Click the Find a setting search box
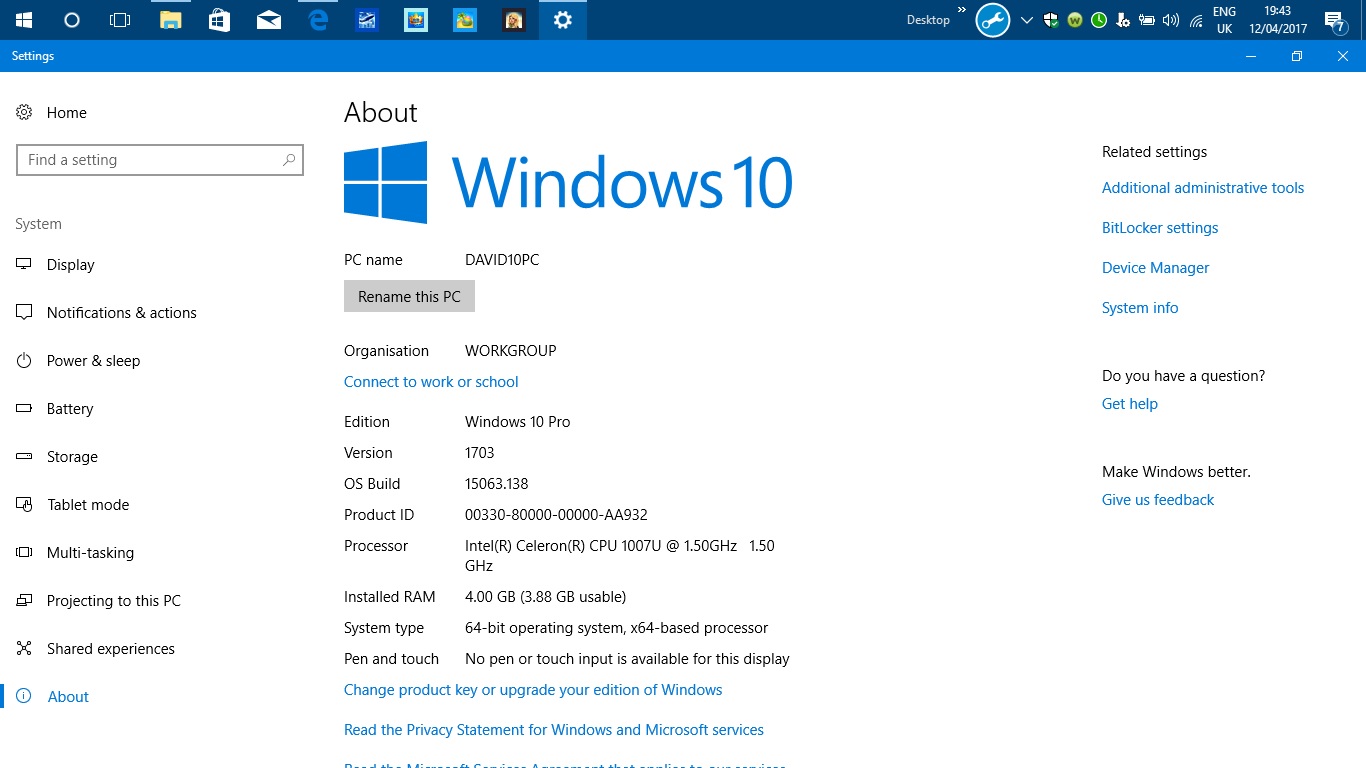Viewport: 1366px width, 768px height. pyautogui.click(x=160, y=160)
